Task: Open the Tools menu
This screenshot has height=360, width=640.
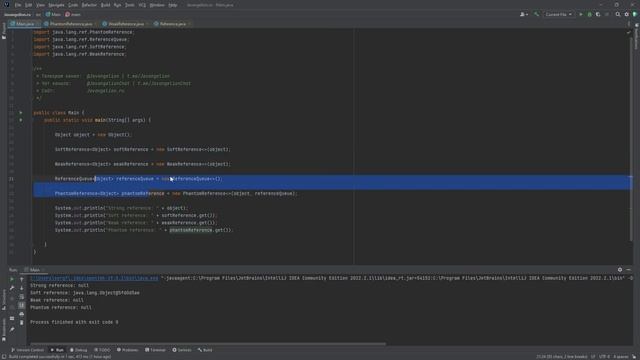Action: pos(129,5)
